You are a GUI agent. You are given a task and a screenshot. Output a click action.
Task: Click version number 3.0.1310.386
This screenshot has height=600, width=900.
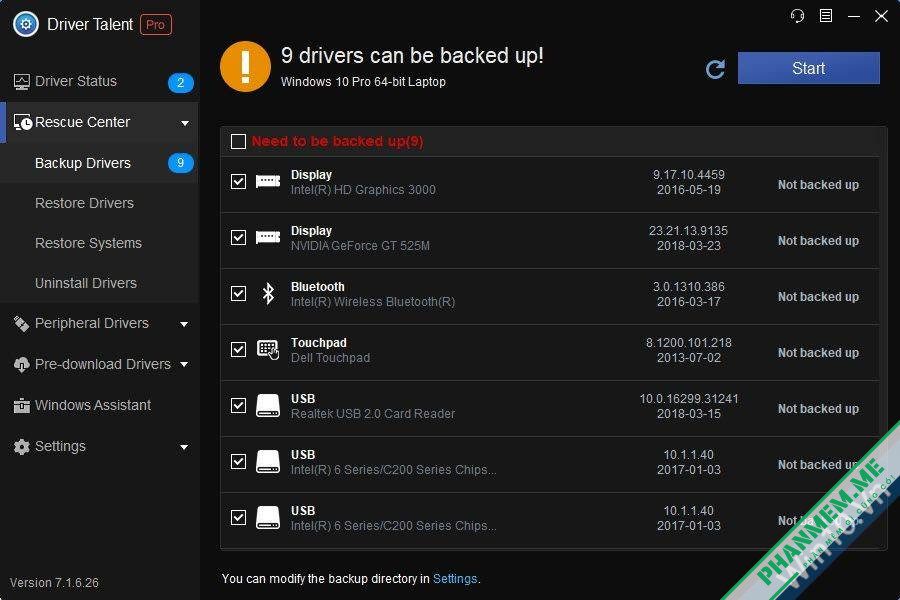click(x=689, y=287)
